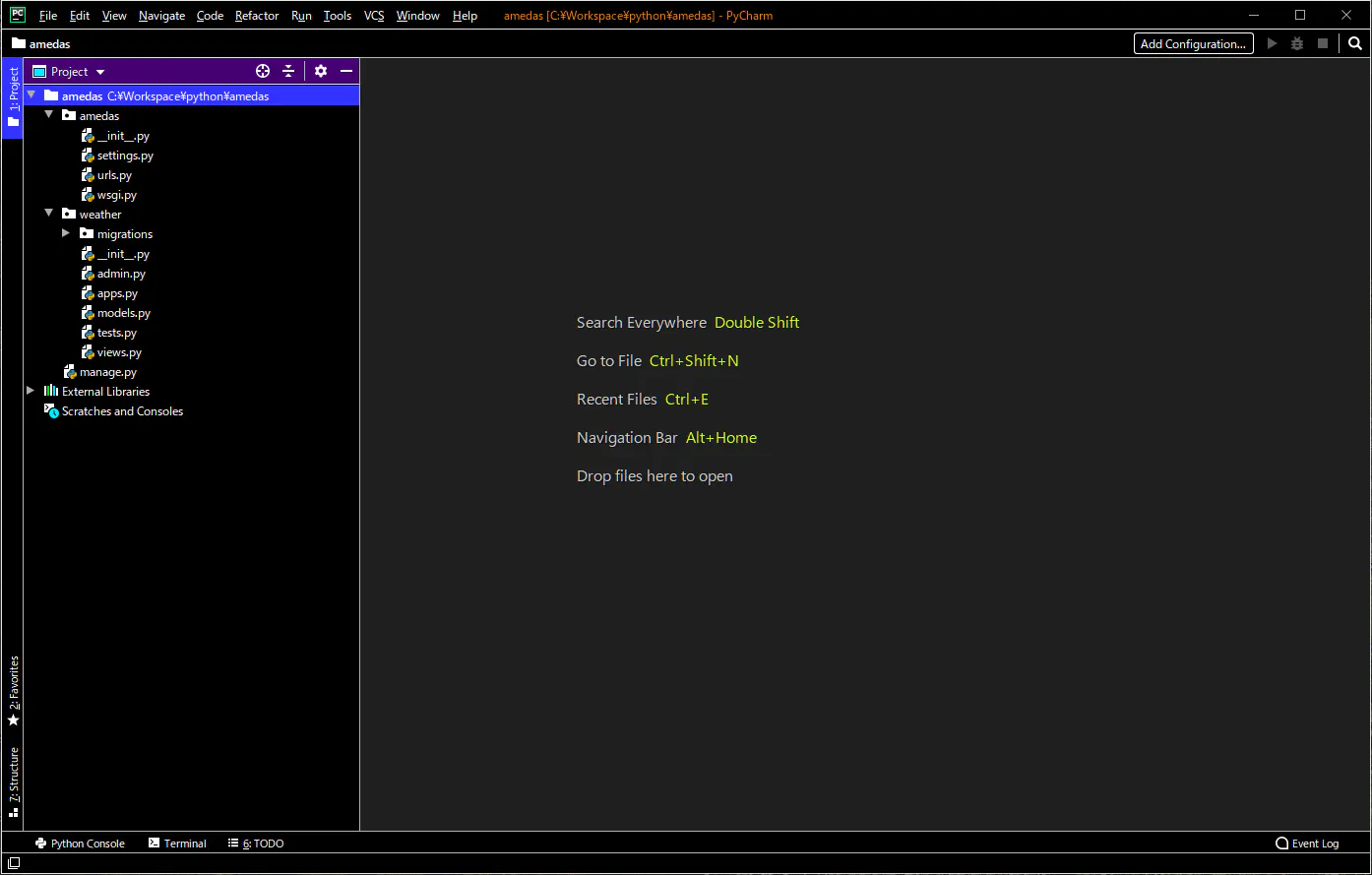
Task: Open the Refactor menu
Action: tap(257, 16)
